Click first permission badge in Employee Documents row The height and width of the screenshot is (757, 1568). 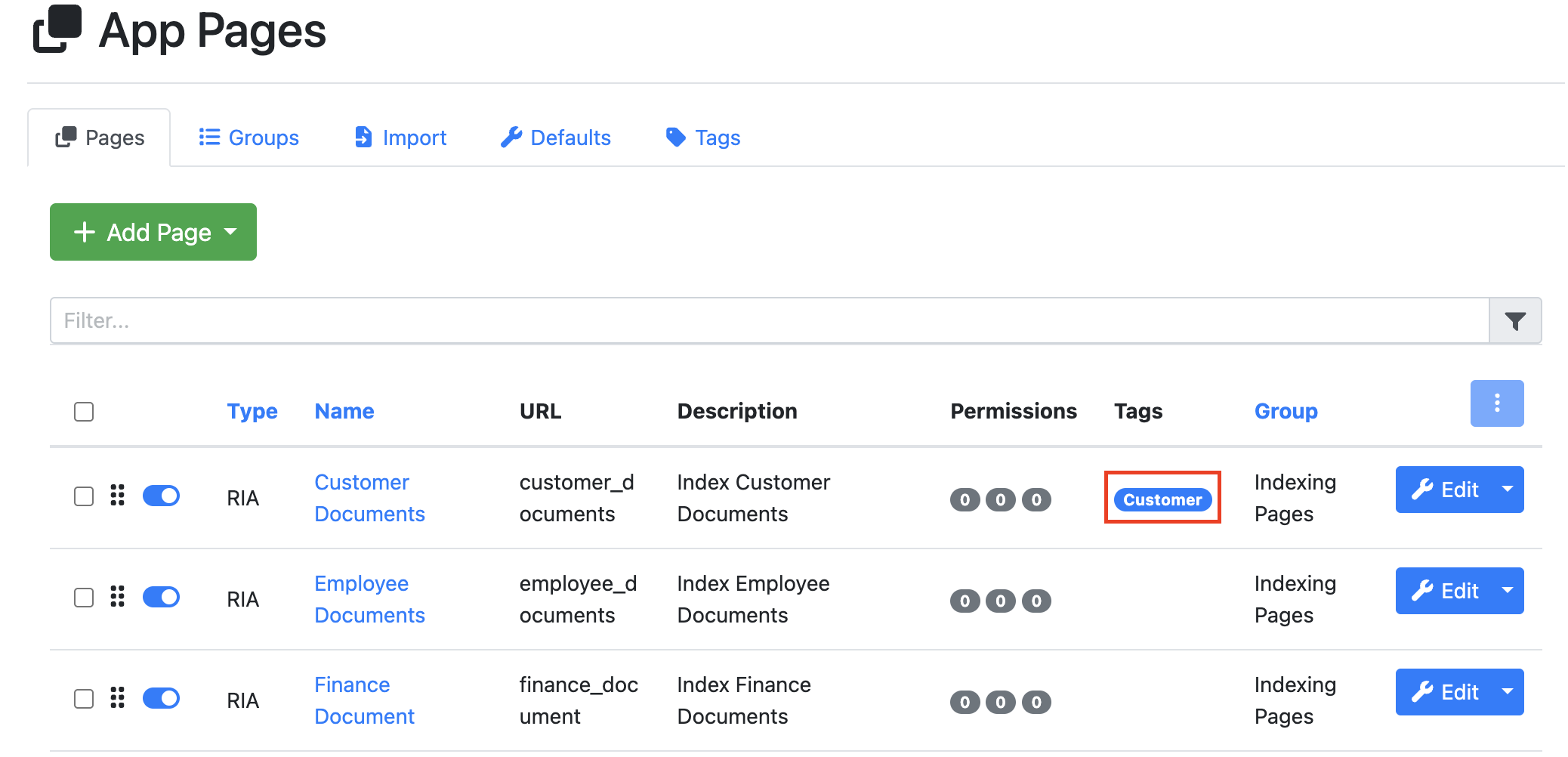(x=965, y=601)
